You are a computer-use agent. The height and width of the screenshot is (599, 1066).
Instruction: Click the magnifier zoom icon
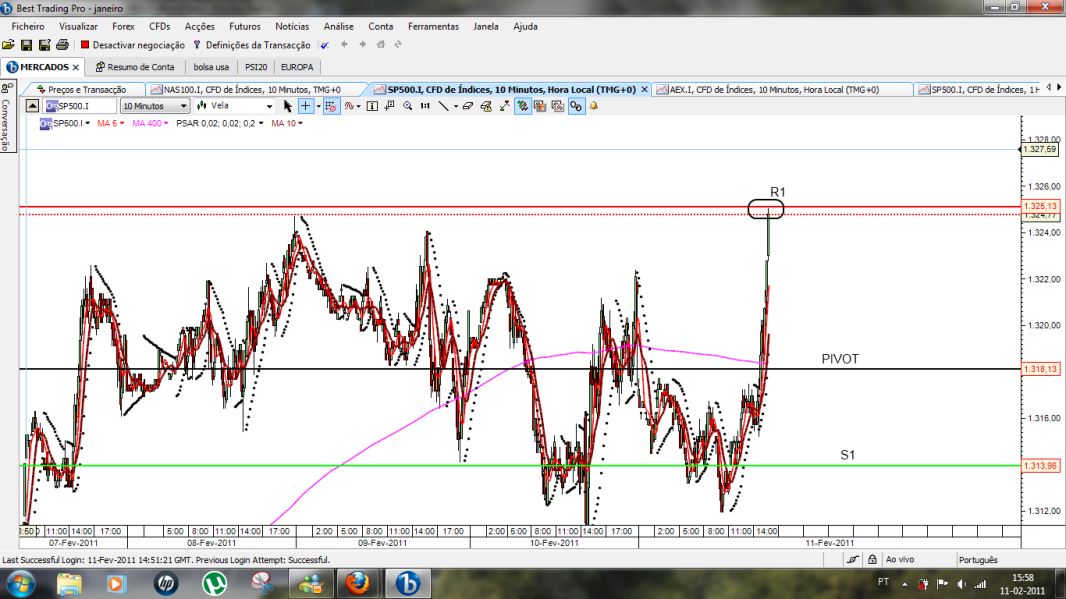tap(407, 106)
